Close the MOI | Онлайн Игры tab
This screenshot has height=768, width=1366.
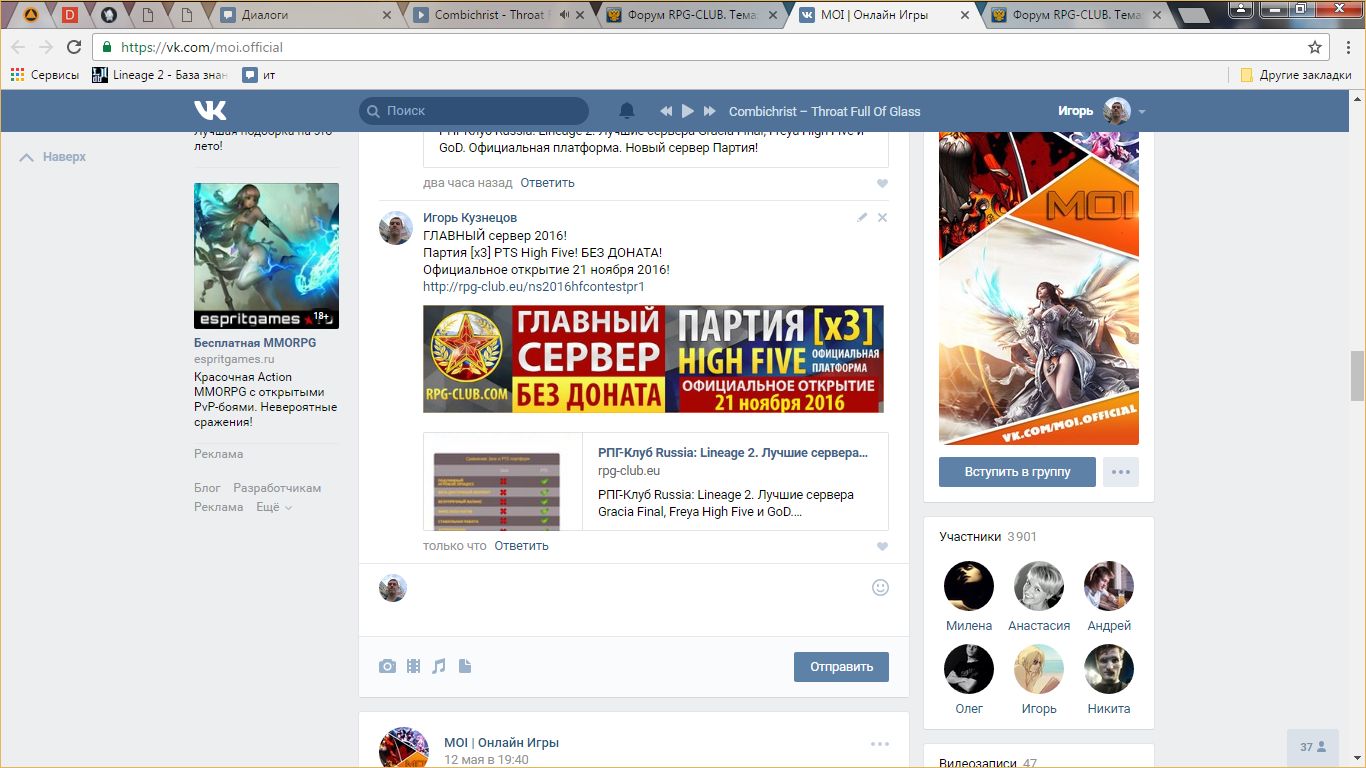[964, 15]
